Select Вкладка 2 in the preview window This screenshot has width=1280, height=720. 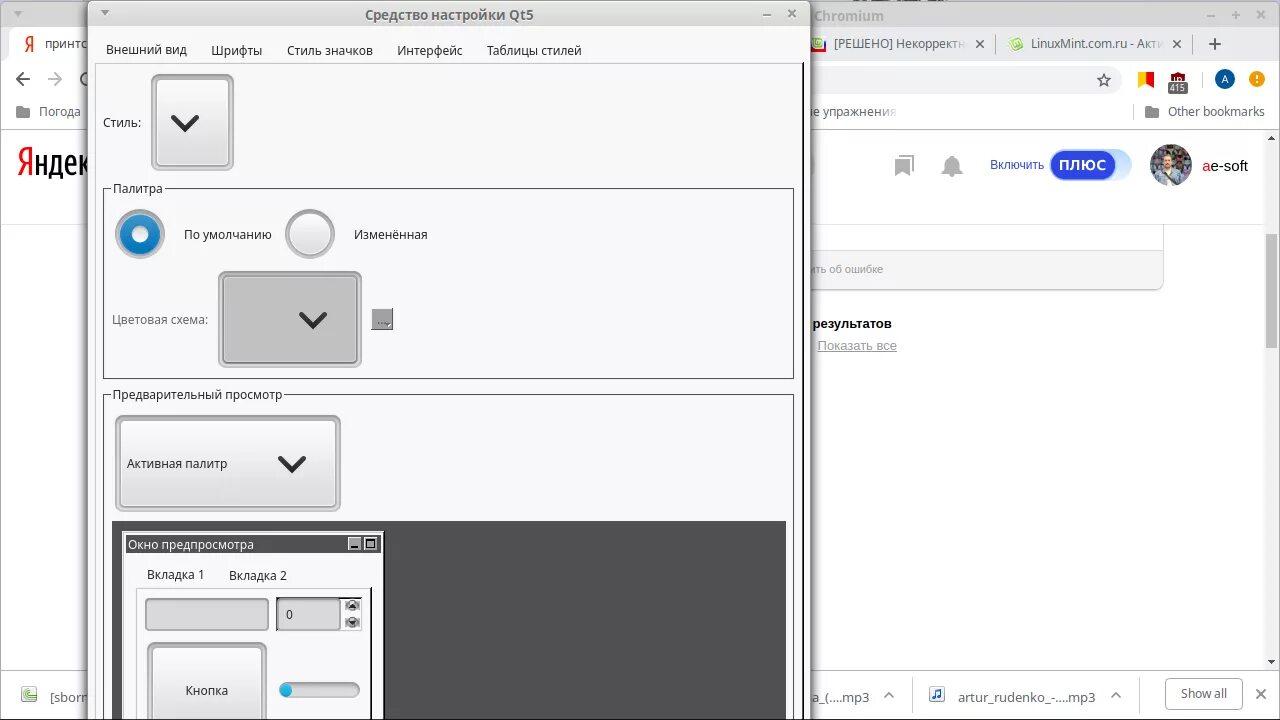pyautogui.click(x=257, y=575)
